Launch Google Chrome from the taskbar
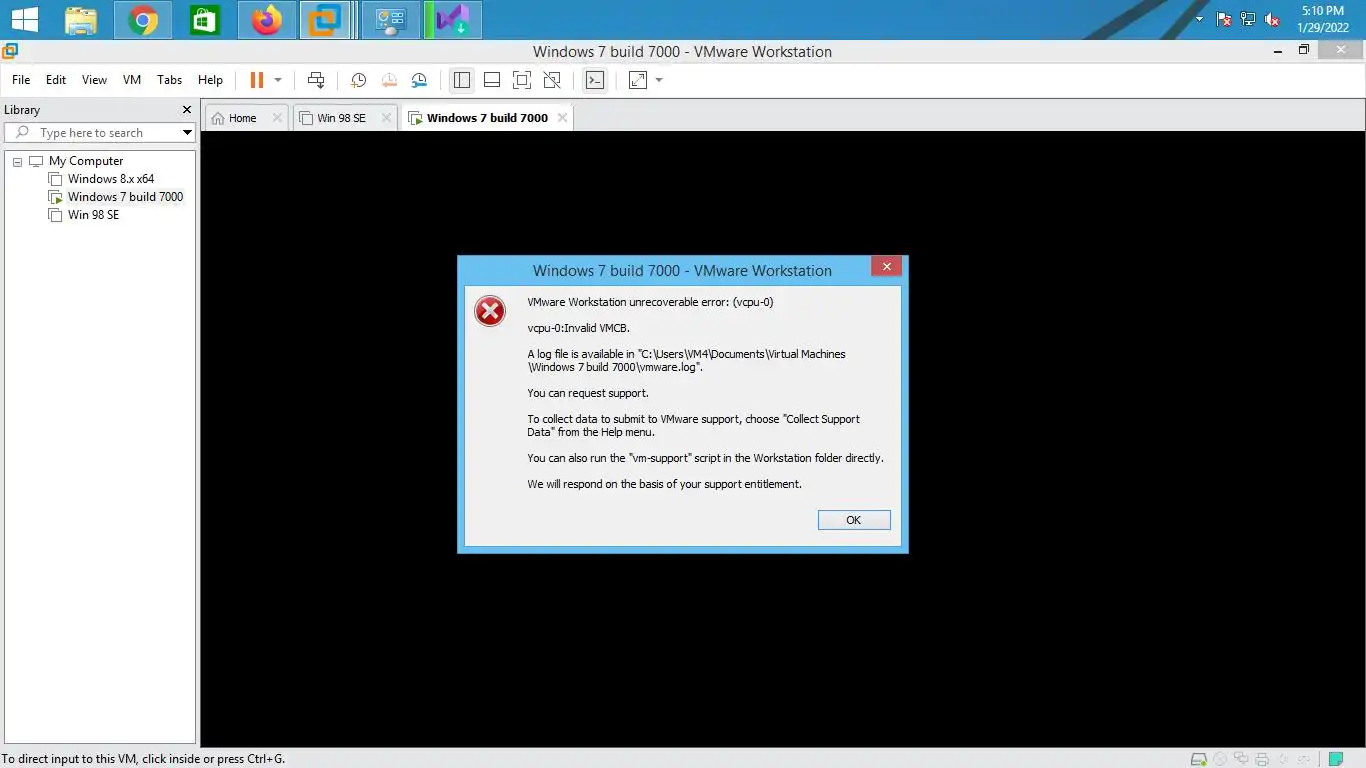The height and width of the screenshot is (768, 1366). tap(143, 20)
